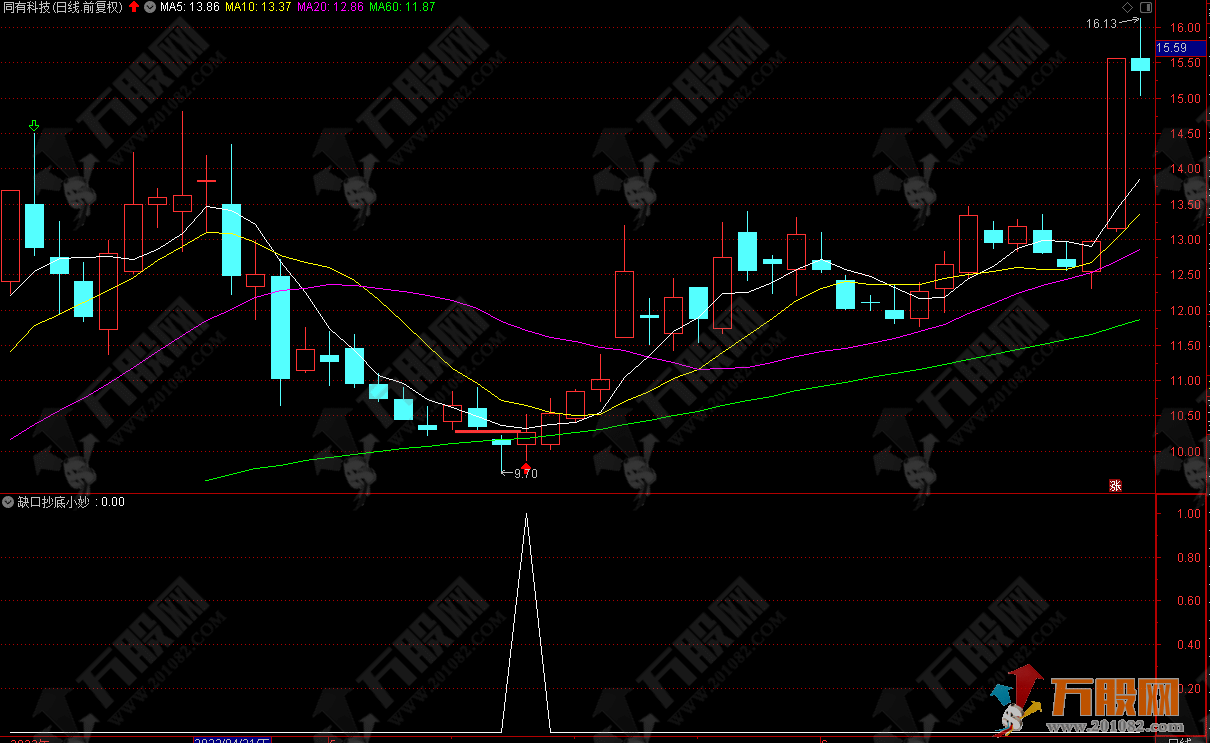Viewport: 1210px width, 743px height.
Task: Select the stock title 同有科技(日线.前复权)
Action: [x=63, y=7]
